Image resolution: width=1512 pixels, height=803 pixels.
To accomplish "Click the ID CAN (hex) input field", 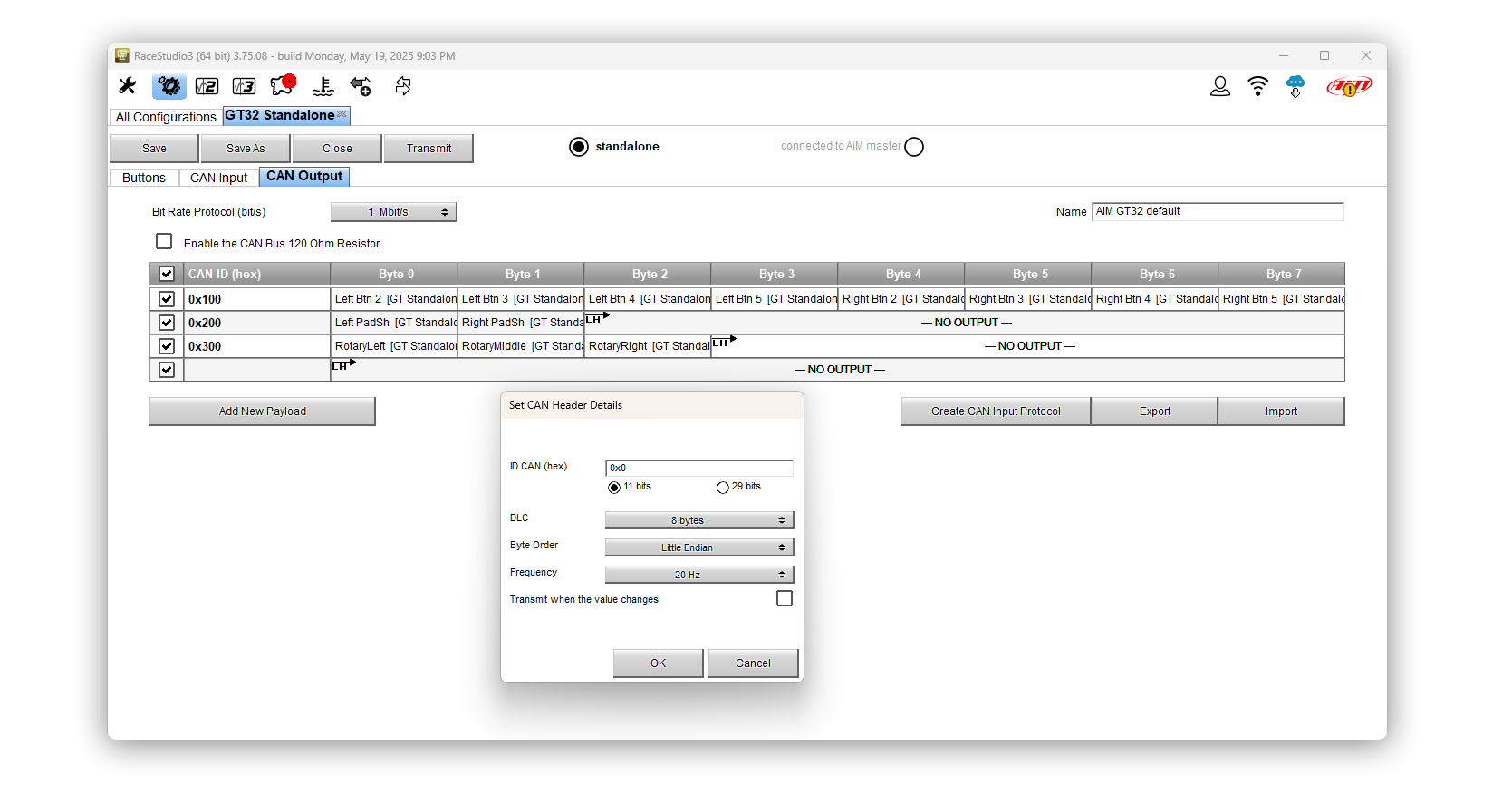I will tap(699, 468).
